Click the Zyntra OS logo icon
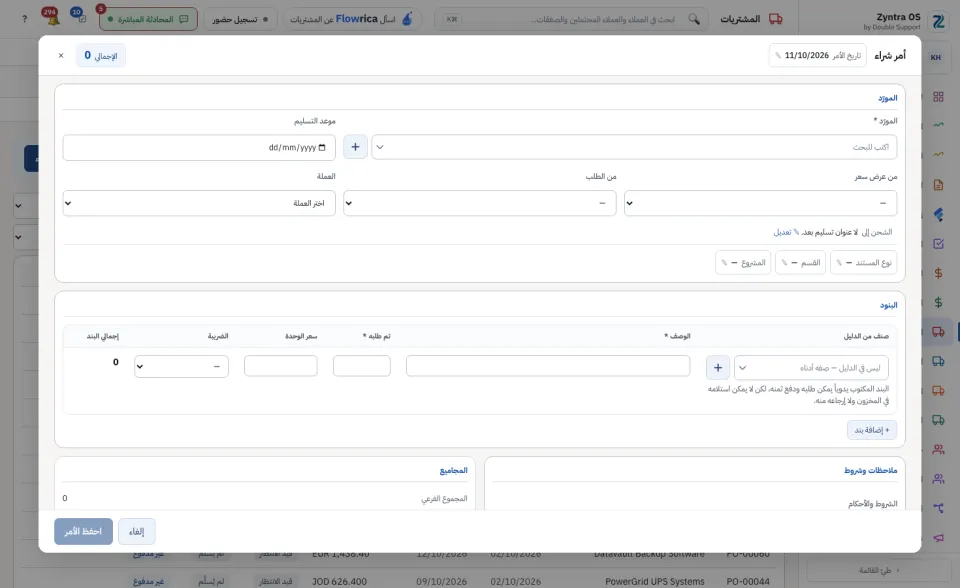This screenshot has width=960, height=588. tap(938, 21)
